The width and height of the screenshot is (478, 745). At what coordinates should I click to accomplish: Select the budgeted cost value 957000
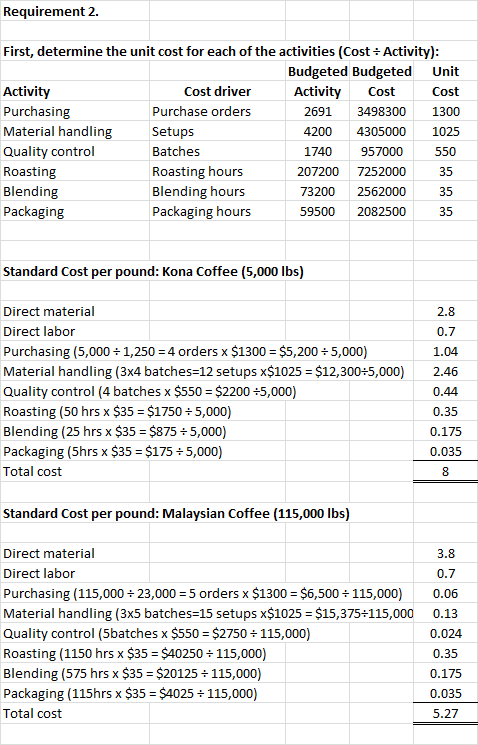pos(381,151)
